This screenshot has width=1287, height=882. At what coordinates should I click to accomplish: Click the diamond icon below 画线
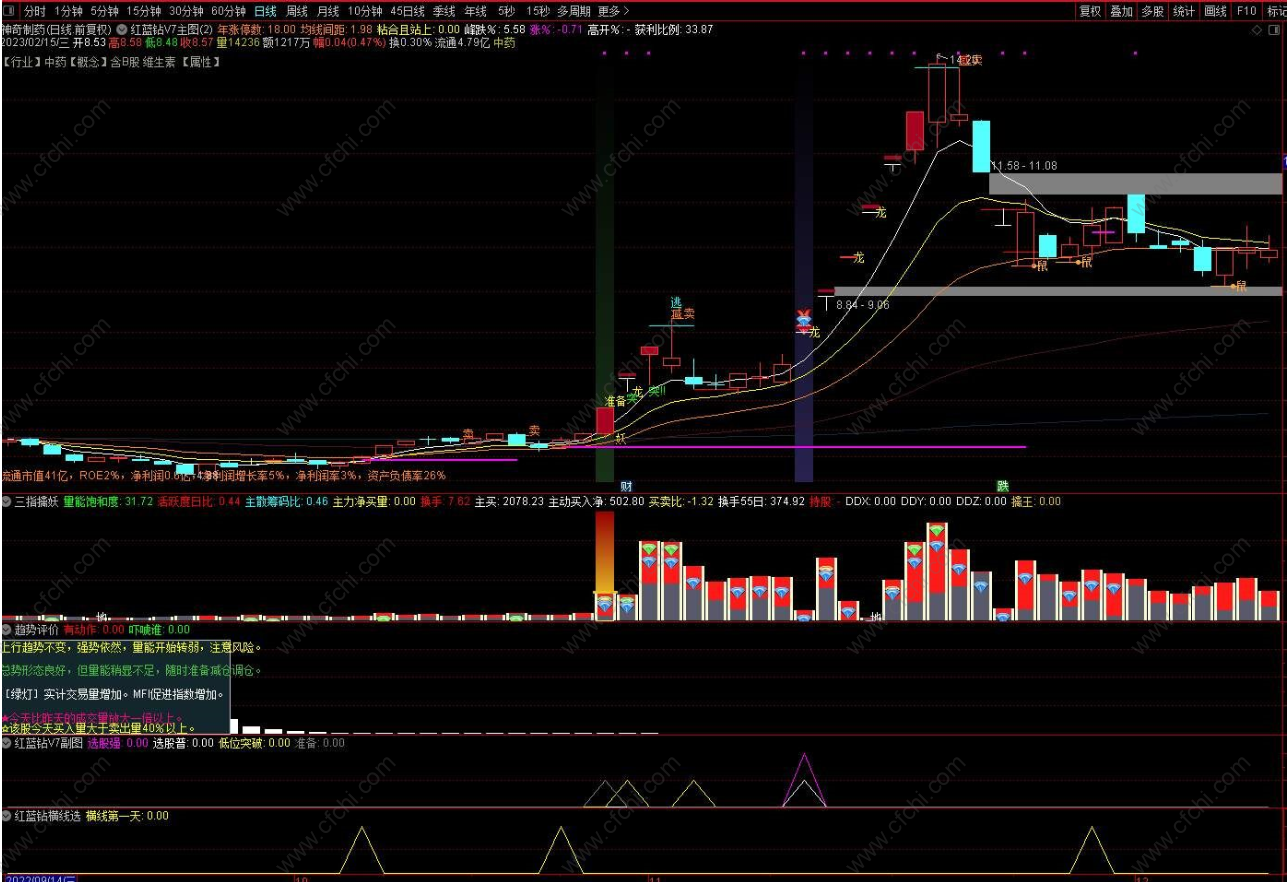click(1258, 31)
